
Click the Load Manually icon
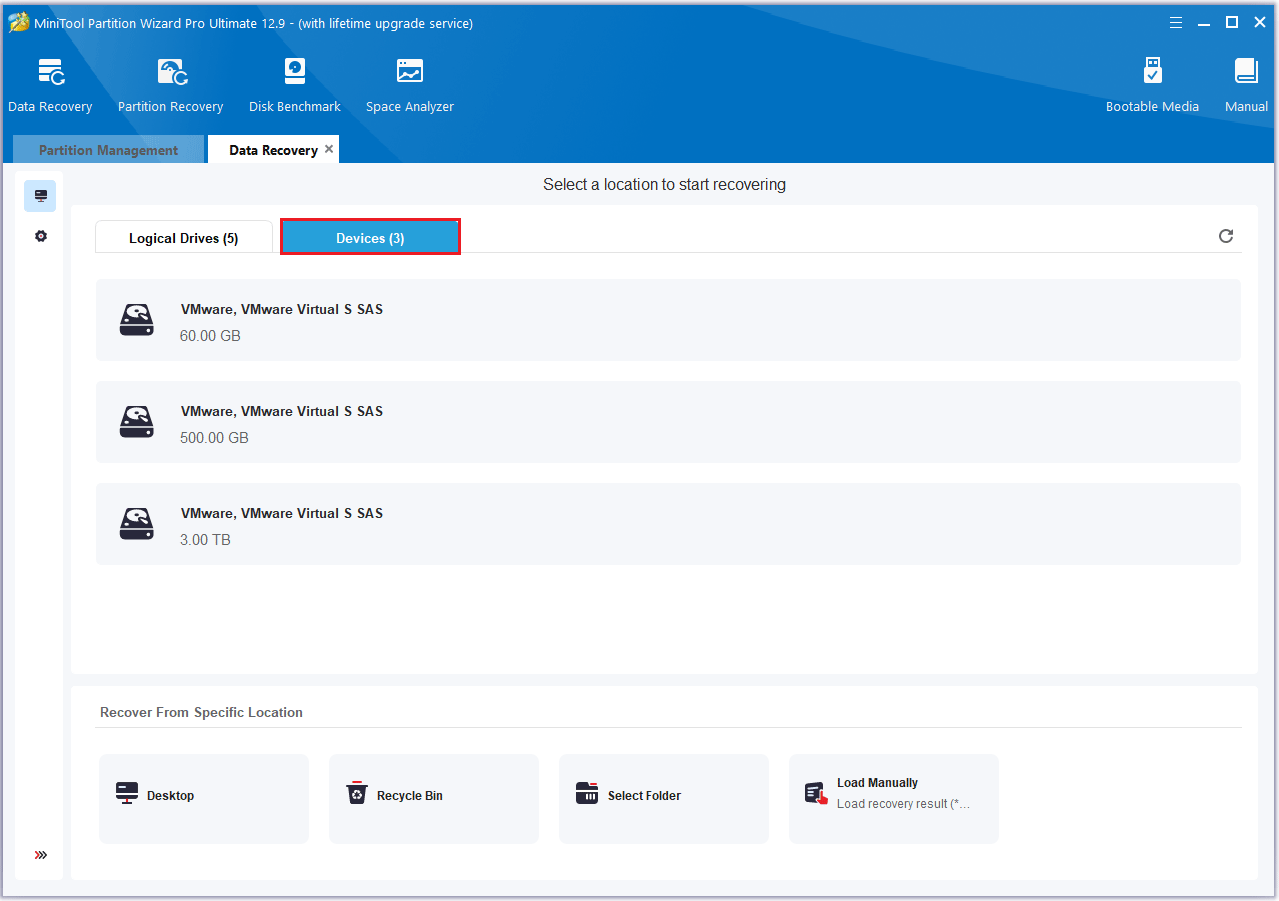tap(816, 793)
